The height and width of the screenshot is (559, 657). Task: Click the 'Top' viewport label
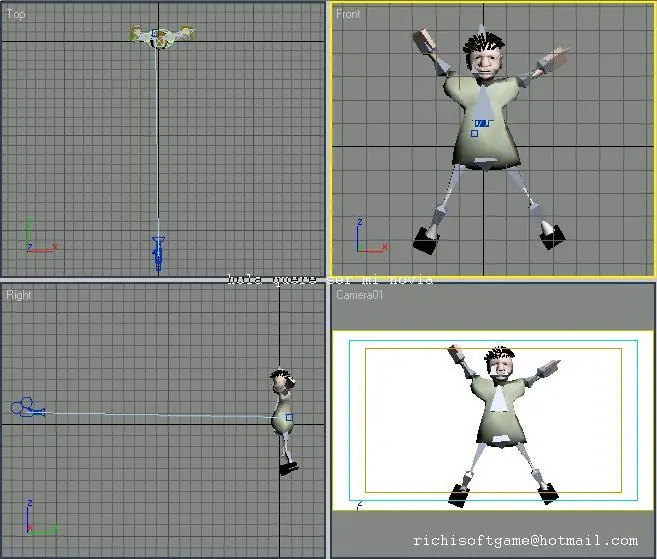point(16,14)
